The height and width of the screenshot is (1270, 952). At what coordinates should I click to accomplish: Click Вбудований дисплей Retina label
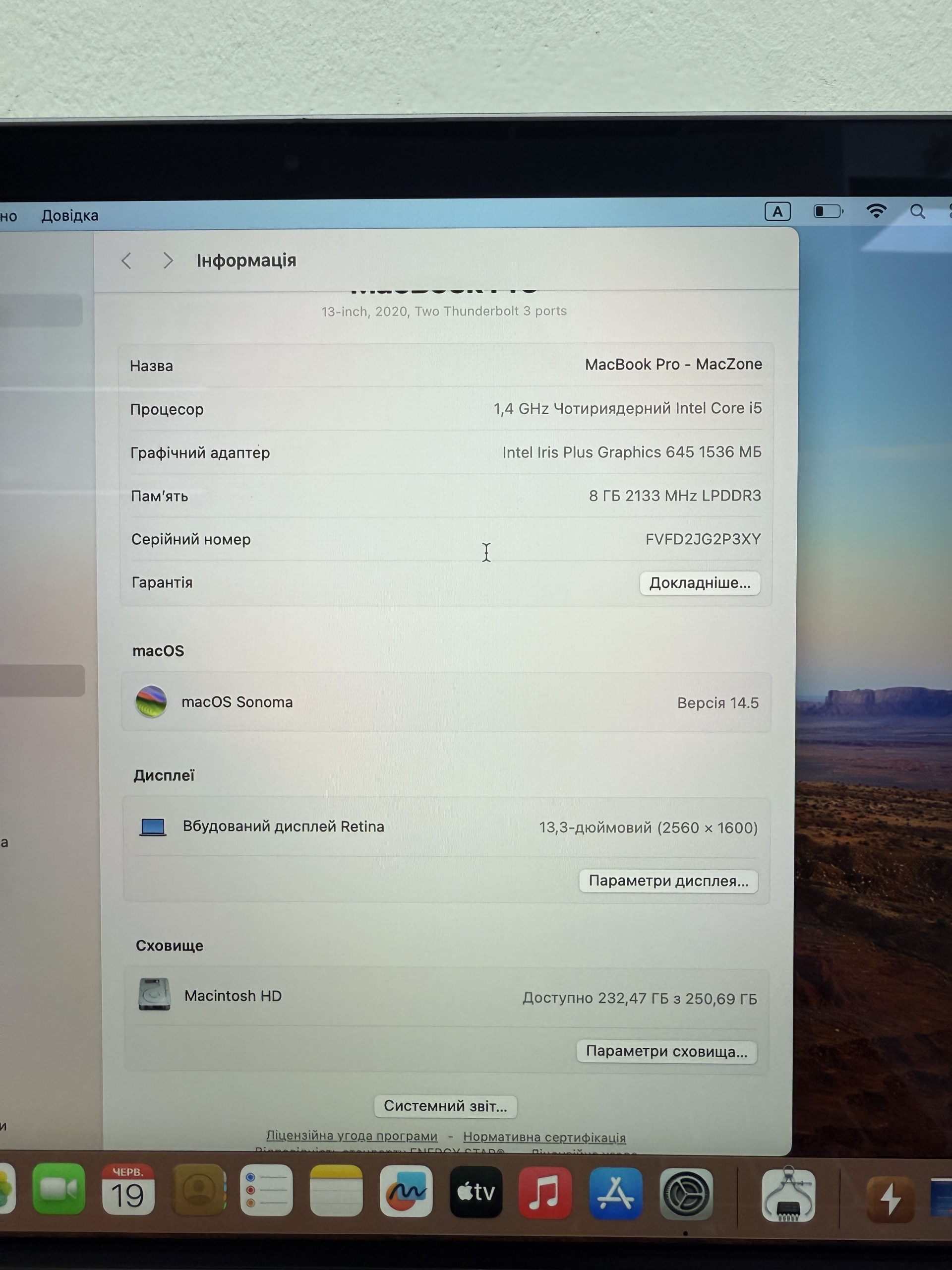[x=284, y=826]
